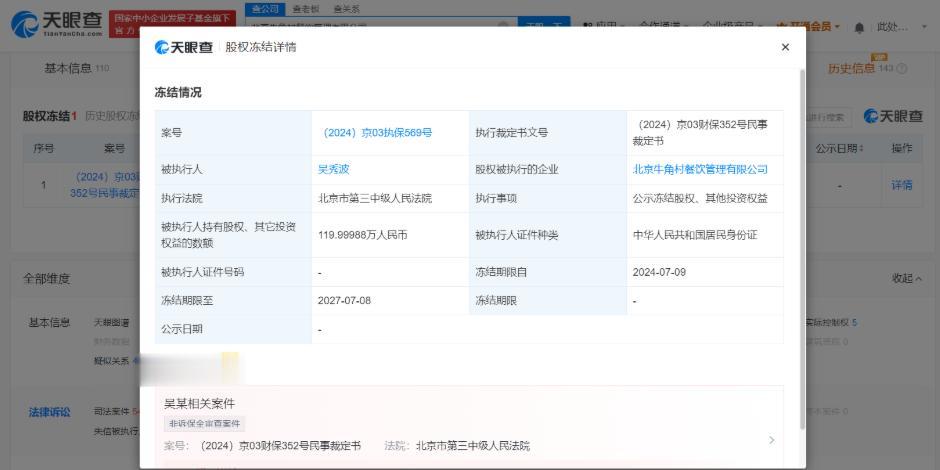The image size is (940, 470).
Task: Close the 股权冻结详情 dialog
Action: click(x=785, y=47)
